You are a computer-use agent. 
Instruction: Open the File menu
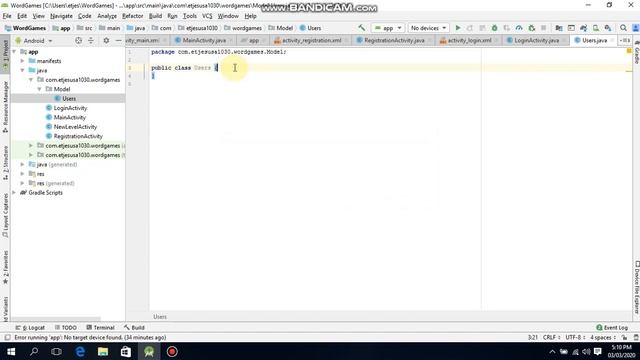tap(7, 16)
